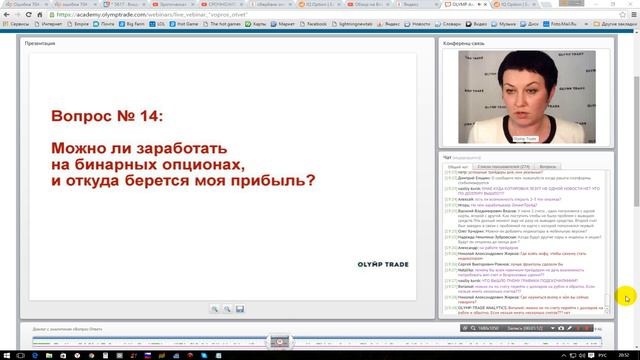The image size is (640, 360).
Task: Zoom in on the presentation slide
Action: [x=214, y=309]
